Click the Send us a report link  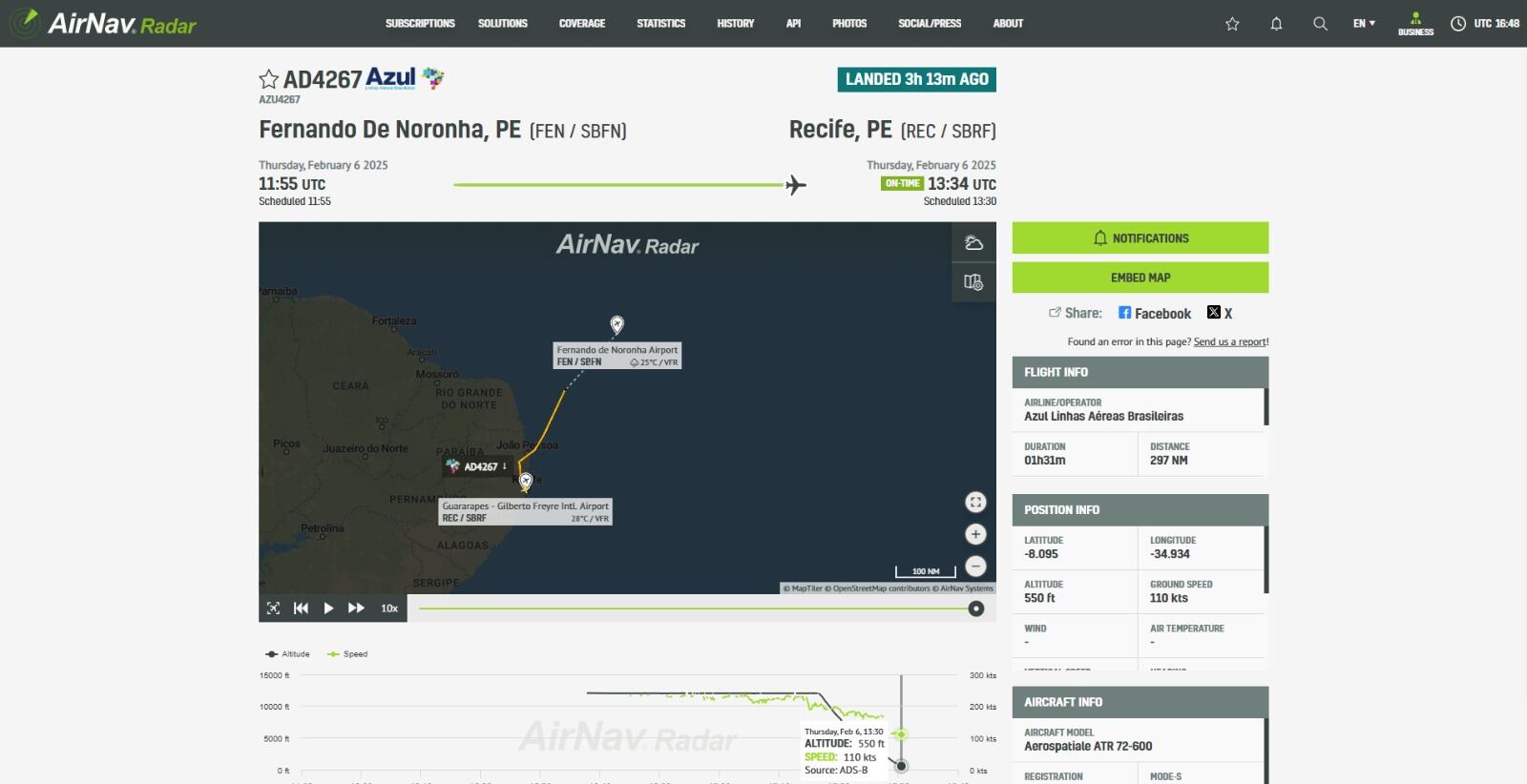click(1230, 341)
